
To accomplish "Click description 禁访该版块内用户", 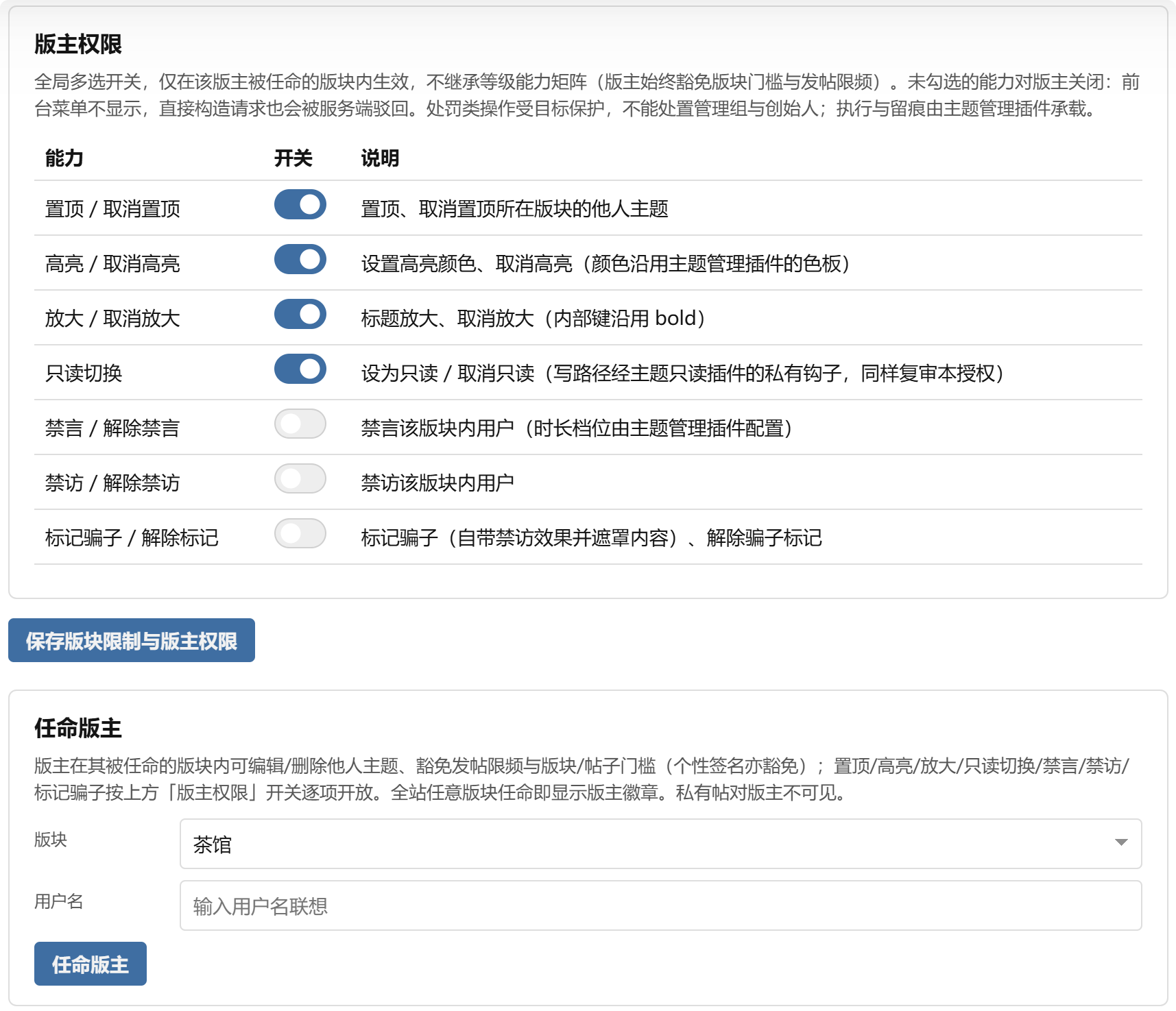I will (437, 483).
